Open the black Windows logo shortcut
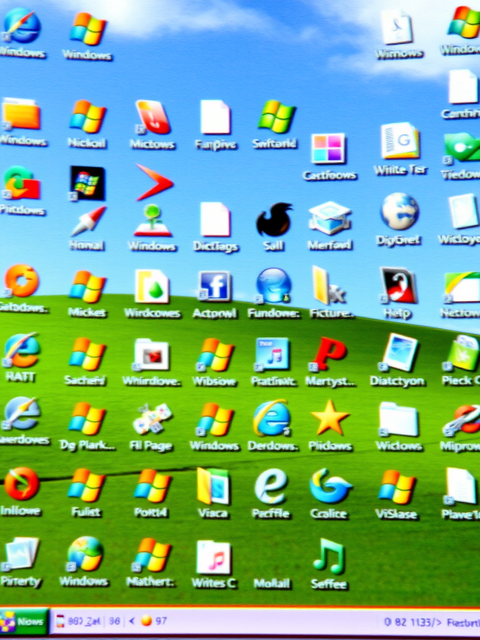The width and height of the screenshot is (480, 640). pyautogui.click(x=87, y=183)
